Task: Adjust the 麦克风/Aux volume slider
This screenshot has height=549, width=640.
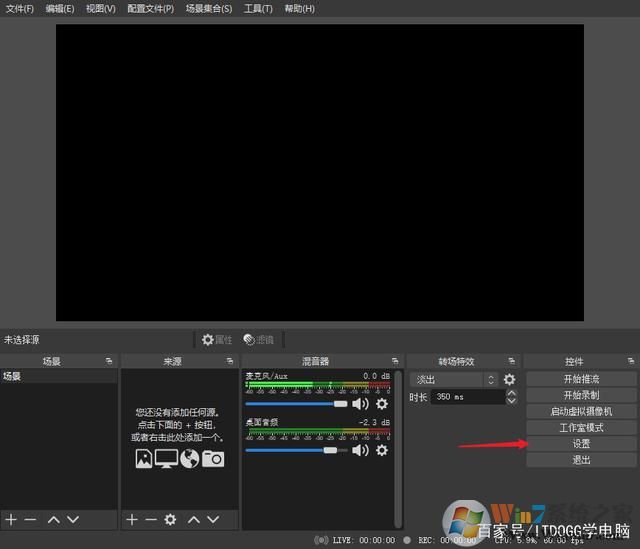Action: point(296,404)
